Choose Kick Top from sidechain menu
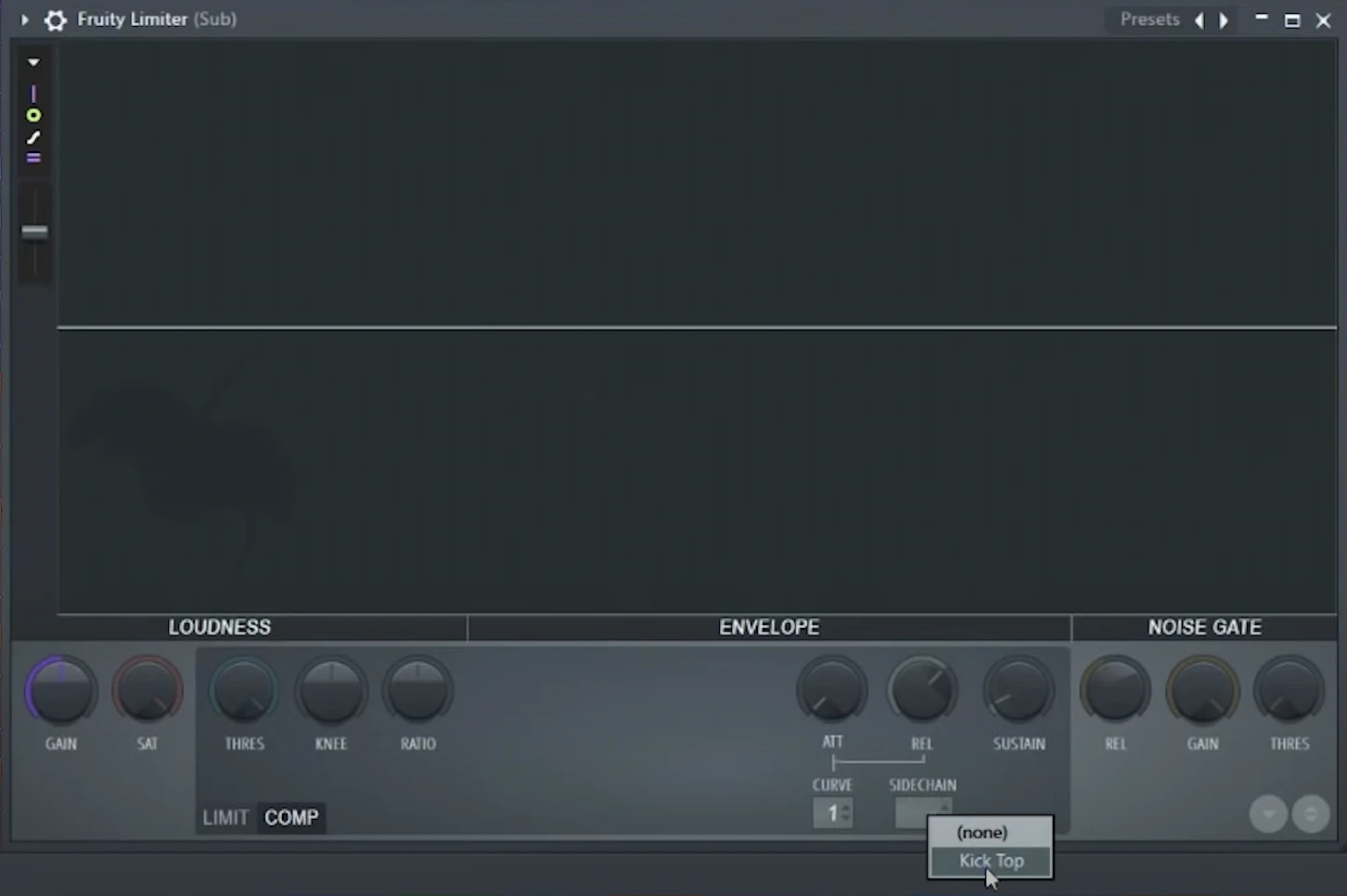Screen dimensions: 1347x896 [x=991, y=861]
